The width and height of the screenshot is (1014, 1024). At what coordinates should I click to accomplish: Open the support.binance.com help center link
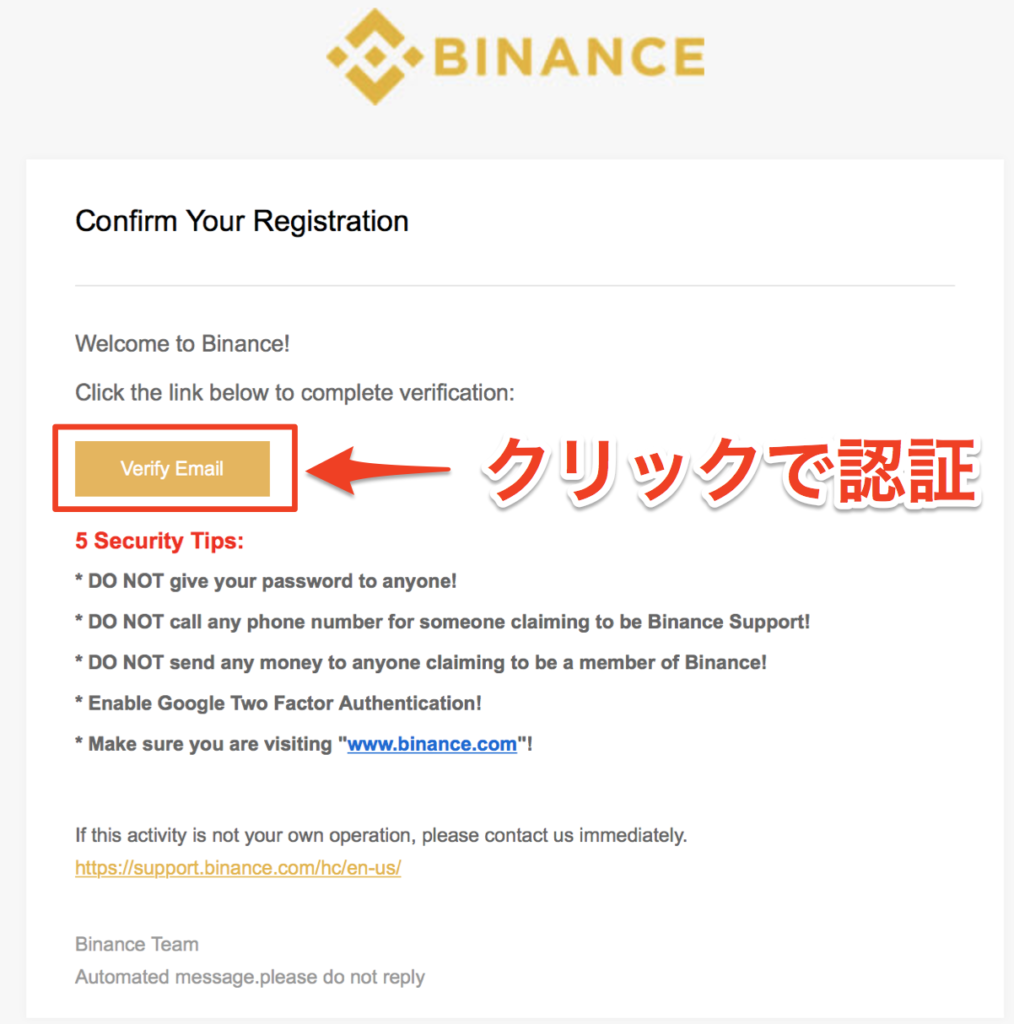(x=238, y=868)
